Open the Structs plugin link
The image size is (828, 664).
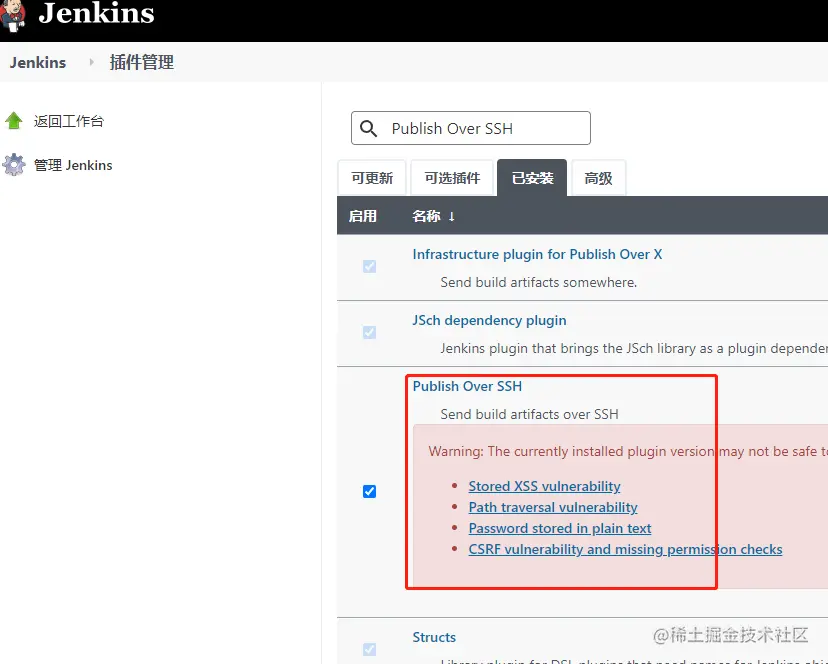[x=434, y=637]
